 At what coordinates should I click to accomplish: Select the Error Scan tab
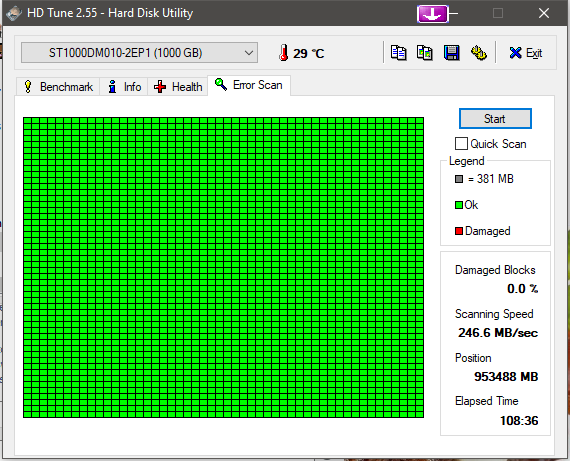(x=249, y=85)
